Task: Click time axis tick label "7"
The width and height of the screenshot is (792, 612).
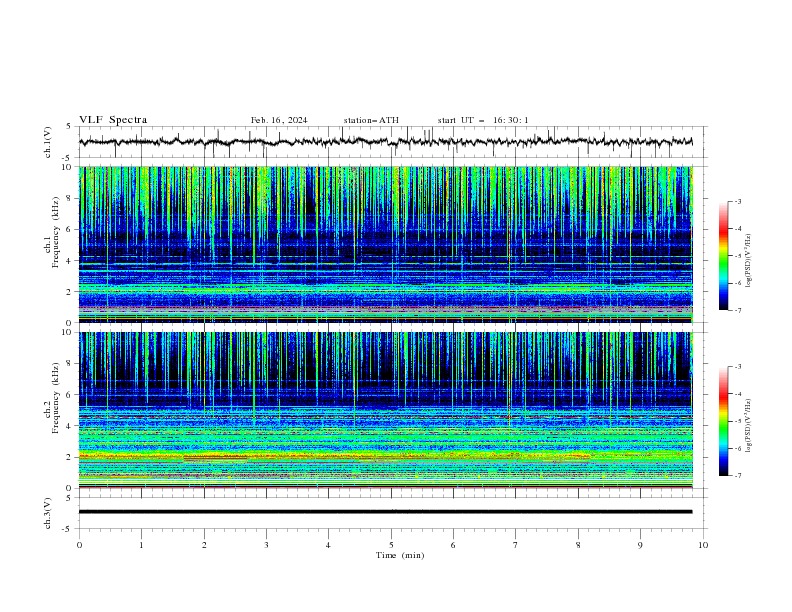Action: click(x=516, y=545)
